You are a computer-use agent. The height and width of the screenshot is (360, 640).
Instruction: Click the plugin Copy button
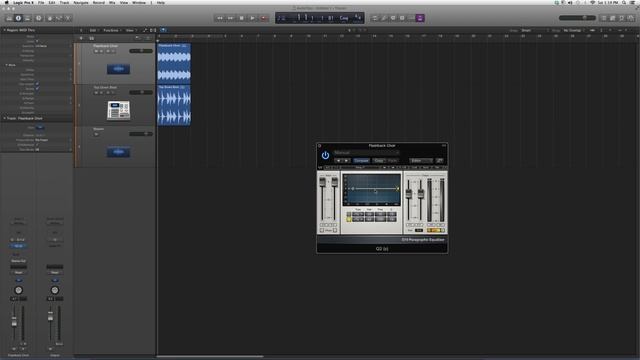379,161
